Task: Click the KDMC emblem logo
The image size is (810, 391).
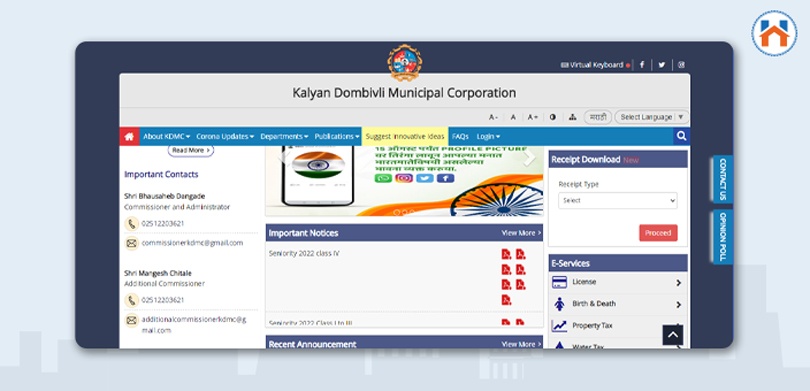Action: [404, 62]
